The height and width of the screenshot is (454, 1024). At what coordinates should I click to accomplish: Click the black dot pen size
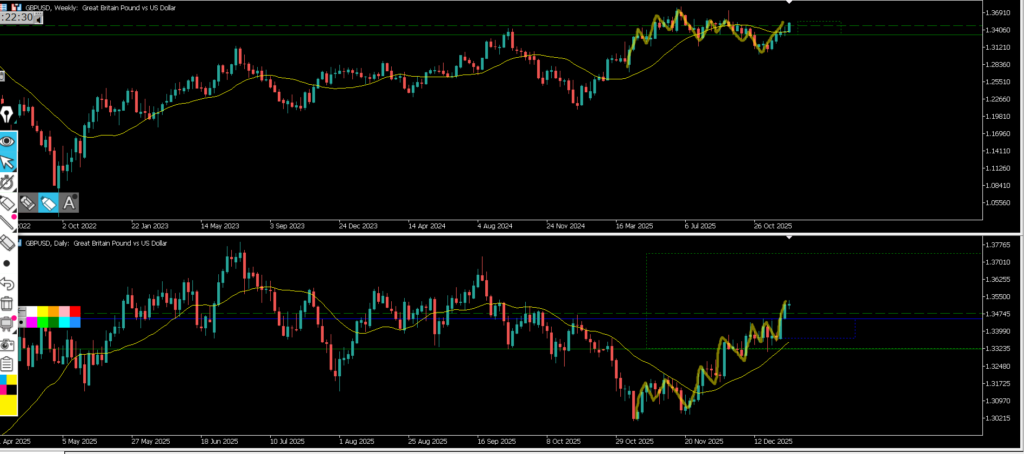pyautogui.click(x=8, y=263)
